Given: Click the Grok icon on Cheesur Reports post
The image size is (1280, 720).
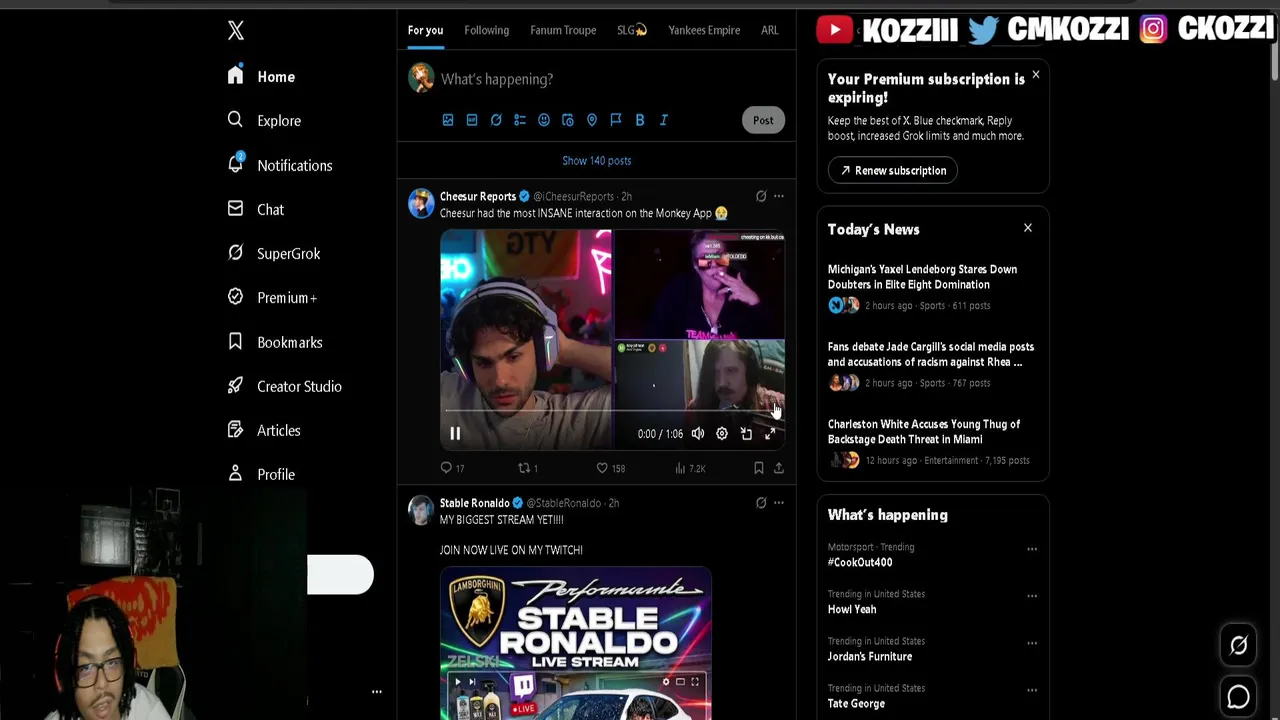Looking at the screenshot, I should coord(761,196).
